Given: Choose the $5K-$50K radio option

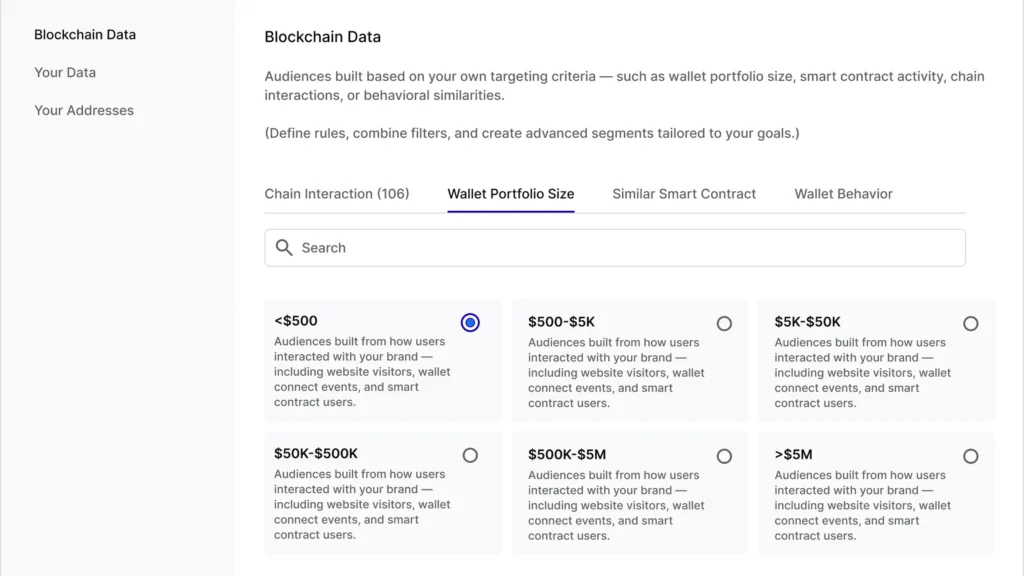Looking at the screenshot, I should (970, 324).
